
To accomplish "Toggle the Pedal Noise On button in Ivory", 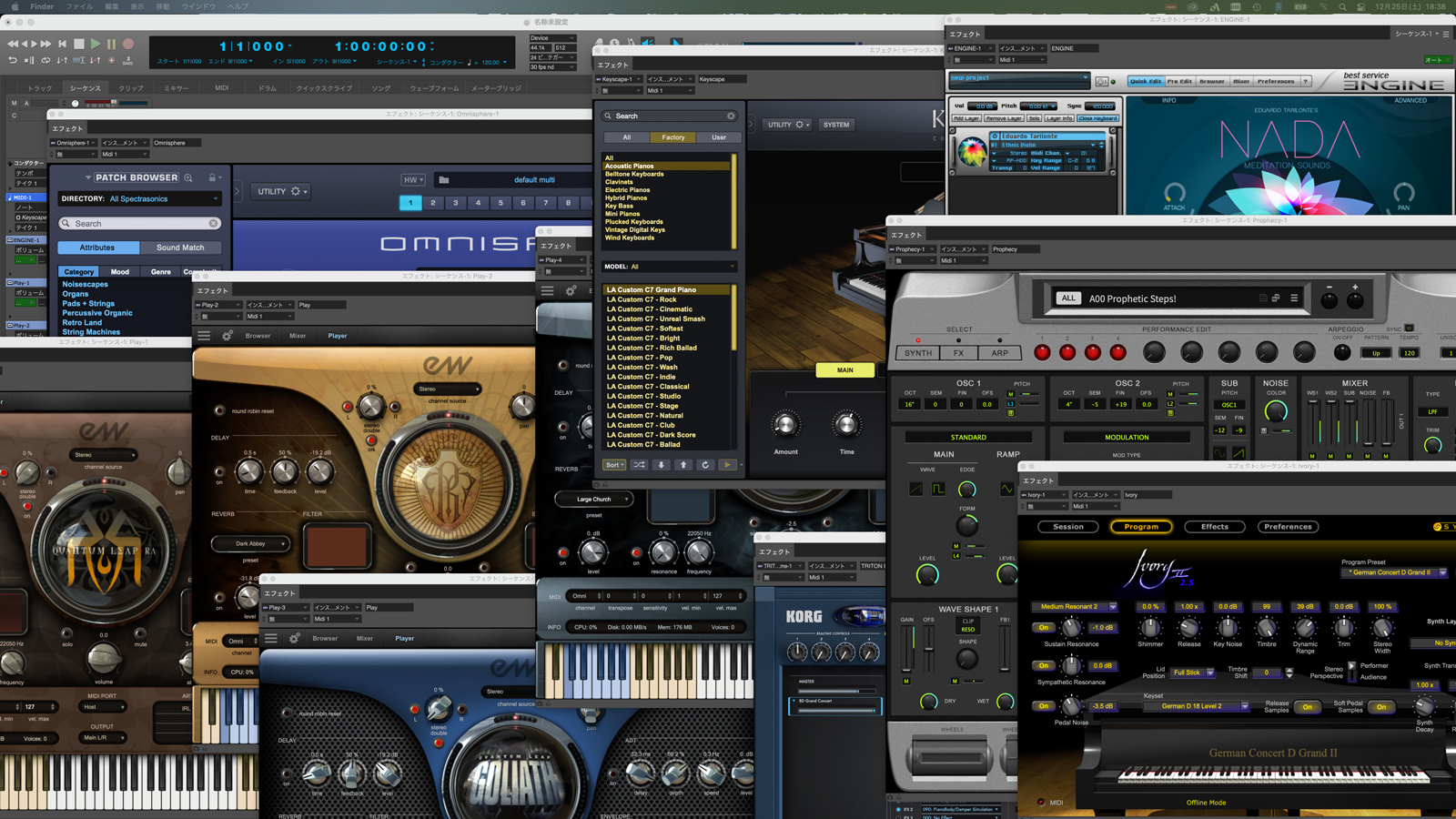I will 1044,706.
